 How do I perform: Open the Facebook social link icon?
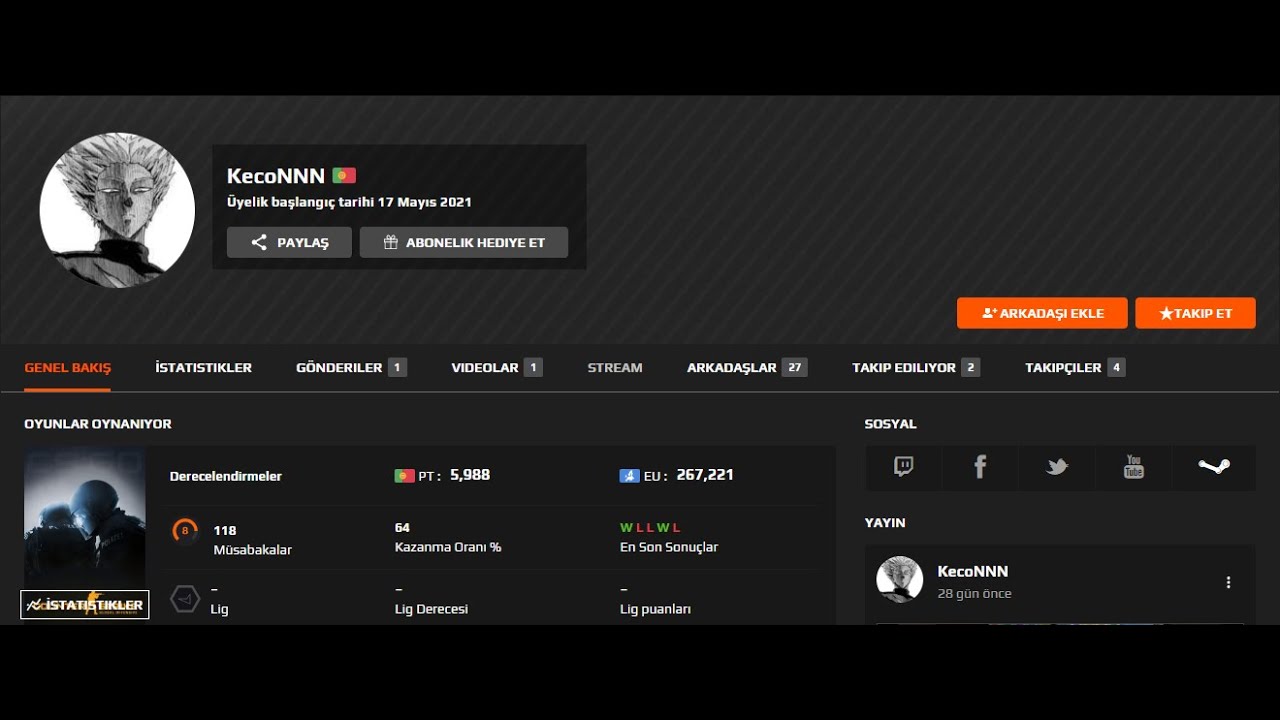click(980, 467)
